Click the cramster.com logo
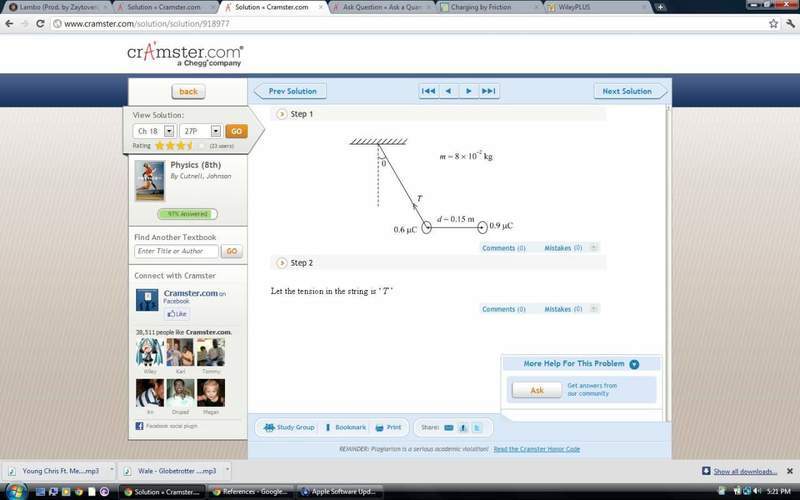 click(185, 56)
